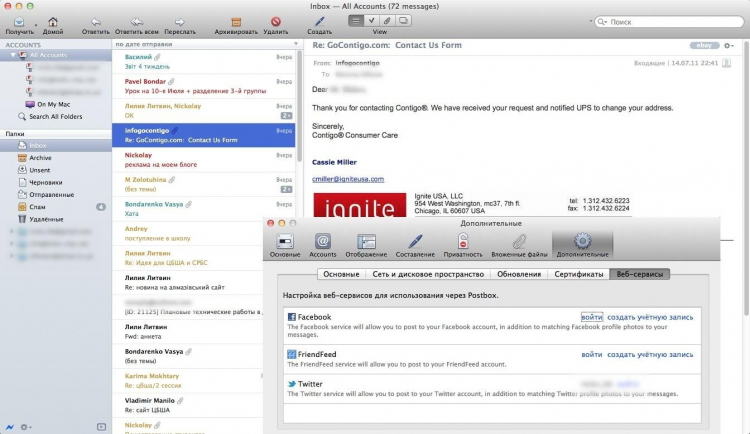Screen dimensions: 750x434
Task: Click войти link for Facebook
Action: (592, 317)
